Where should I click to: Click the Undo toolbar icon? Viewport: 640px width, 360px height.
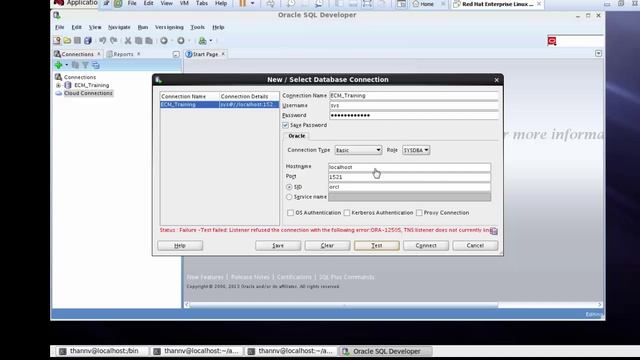102,40
